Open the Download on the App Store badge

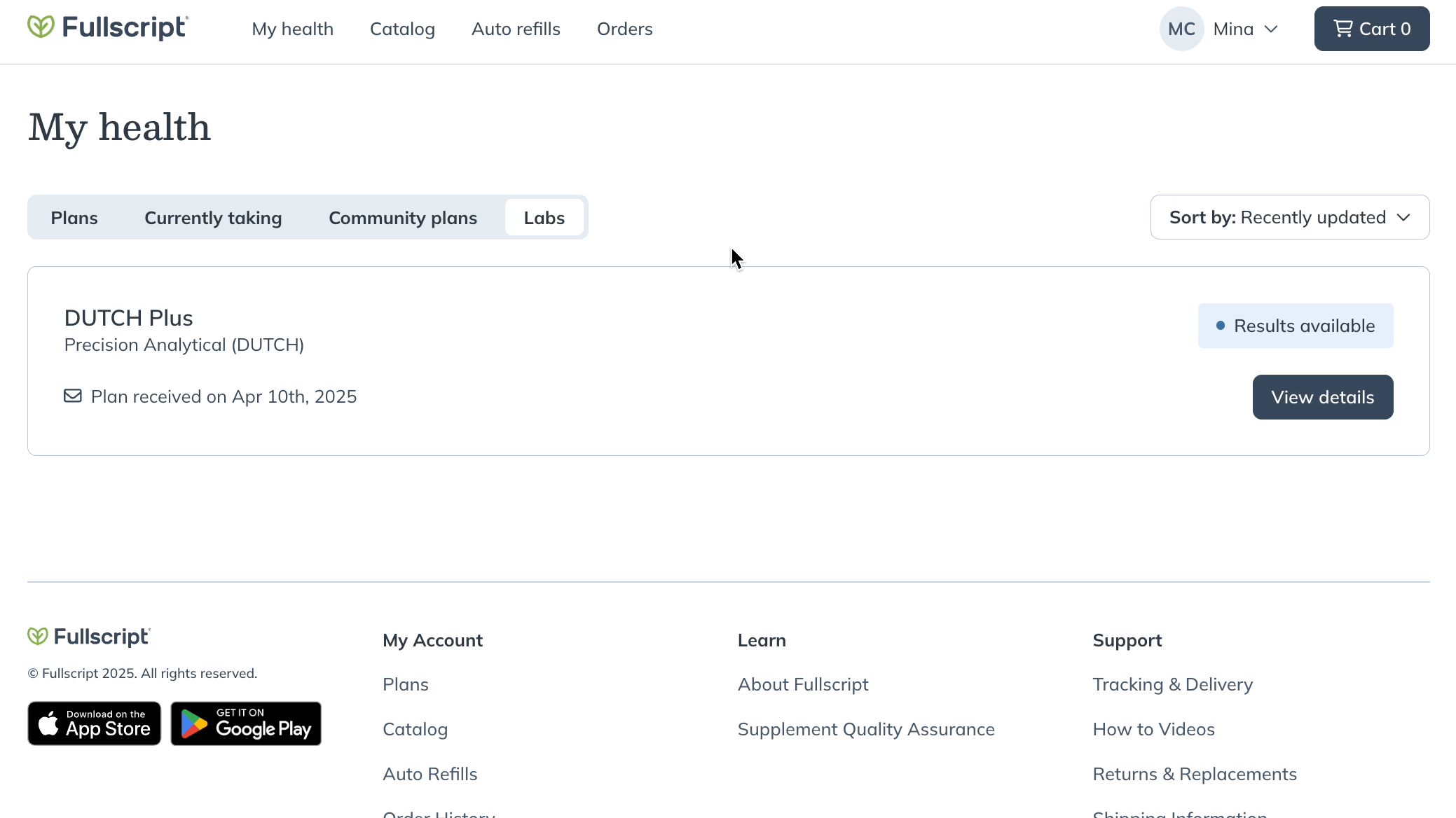click(95, 723)
